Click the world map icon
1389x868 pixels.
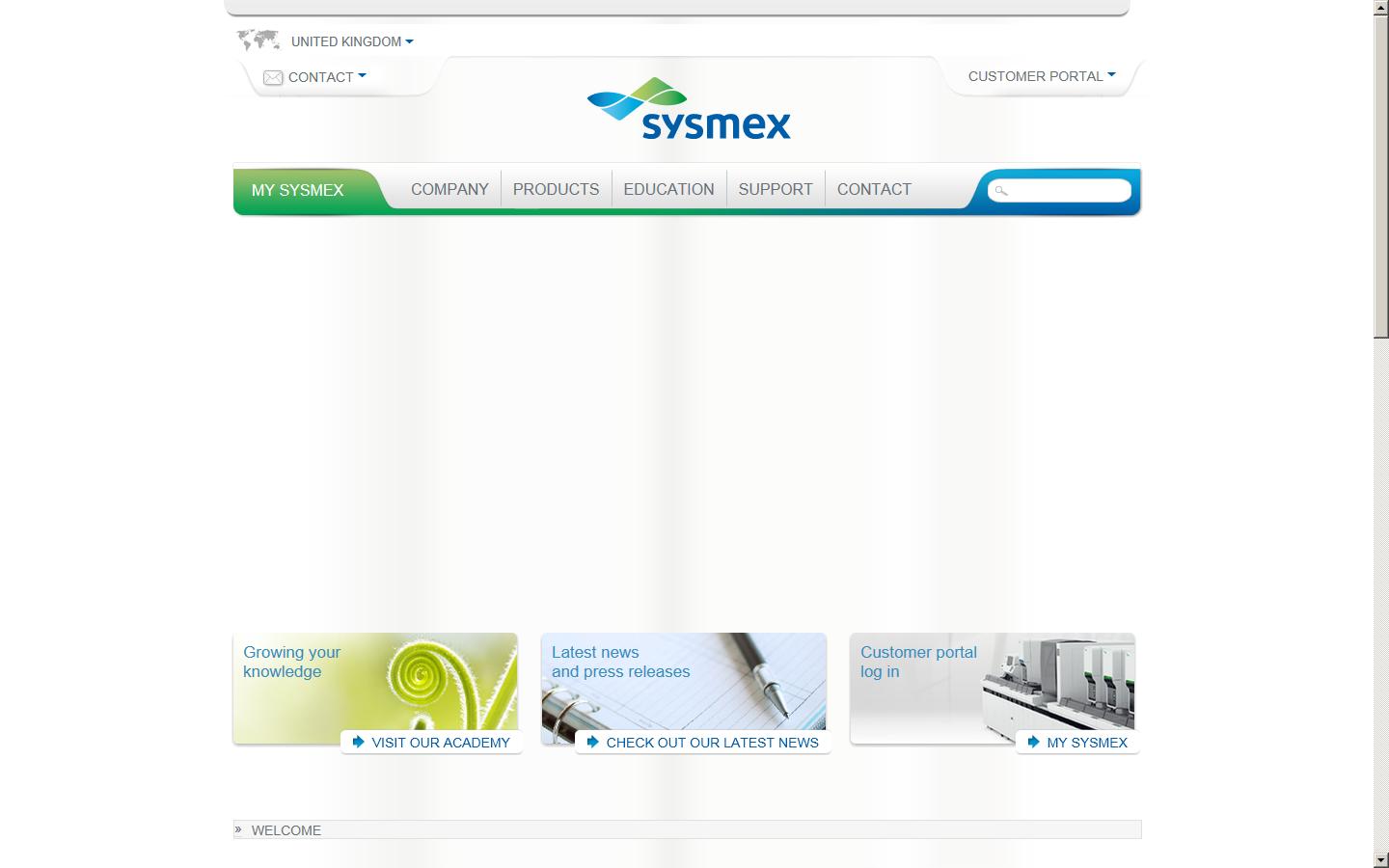pyautogui.click(x=259, y=41)
